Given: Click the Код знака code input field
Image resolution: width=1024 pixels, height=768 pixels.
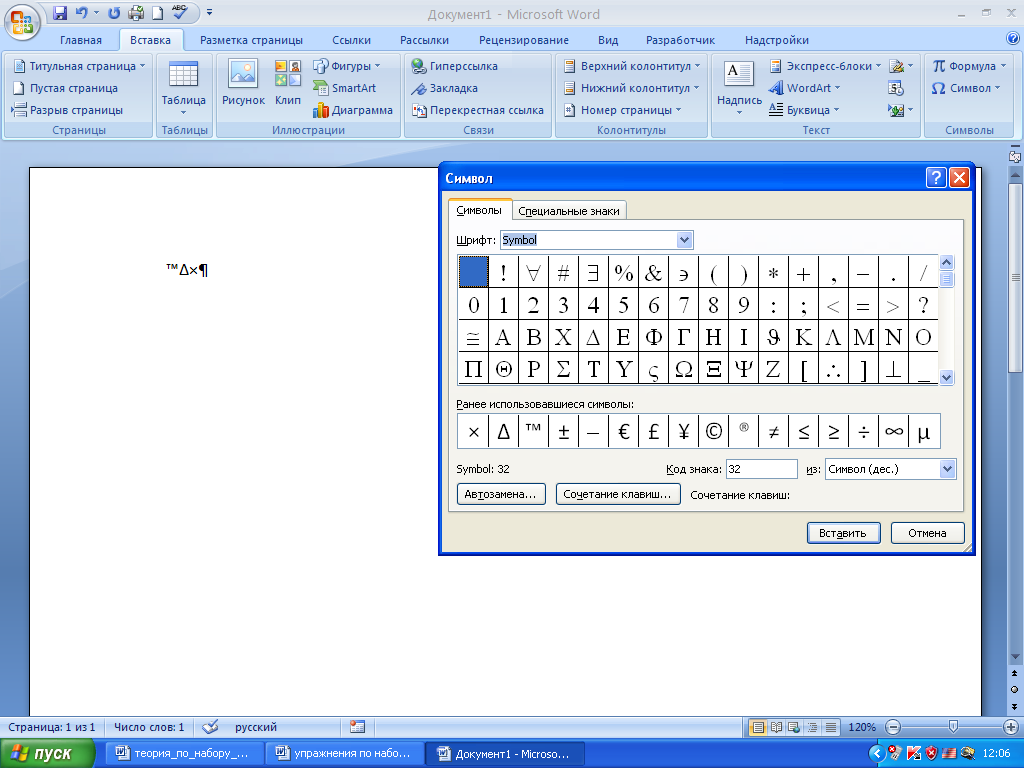Looking at the screenshot, I should (761, 469).
